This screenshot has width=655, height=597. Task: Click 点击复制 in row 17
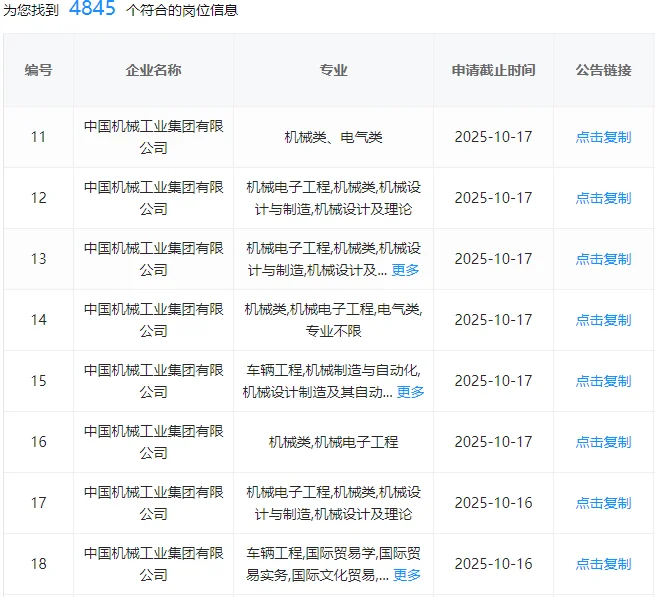[603, 503]
